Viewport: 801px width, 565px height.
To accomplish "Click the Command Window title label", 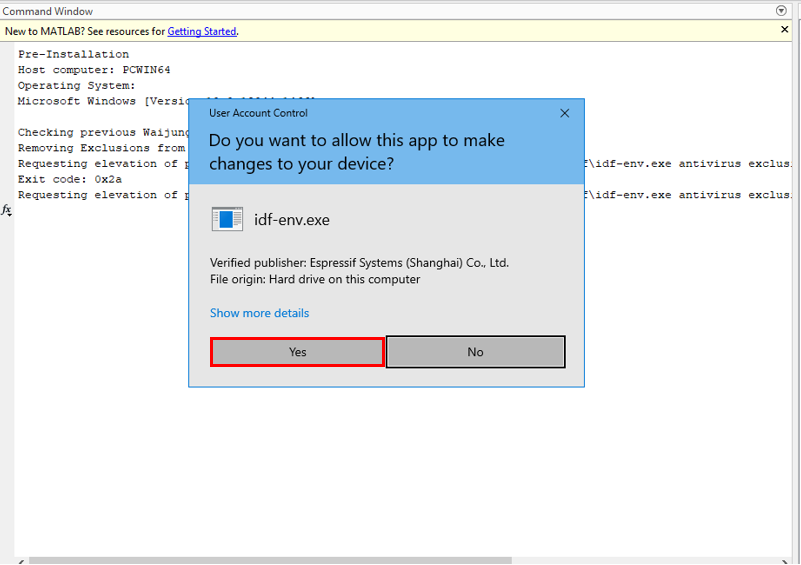I will [48, 11].
